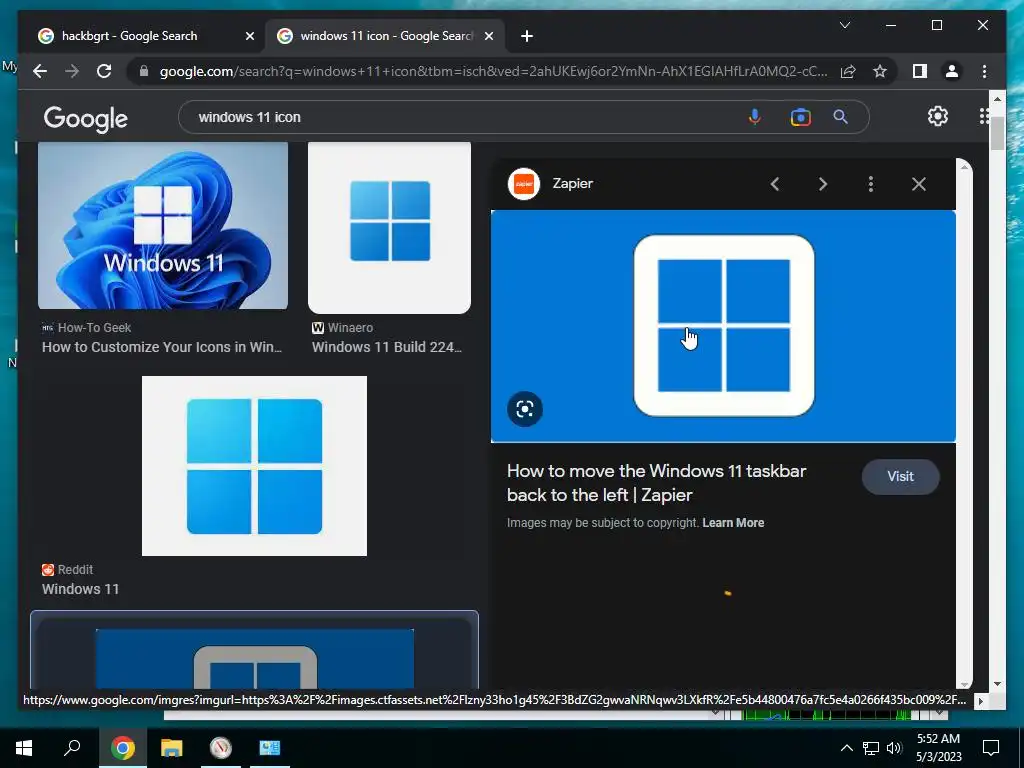The height and width of the screenshot is (768, 1024).
Task: Open the Google apps grid
Action: [984, 116]
